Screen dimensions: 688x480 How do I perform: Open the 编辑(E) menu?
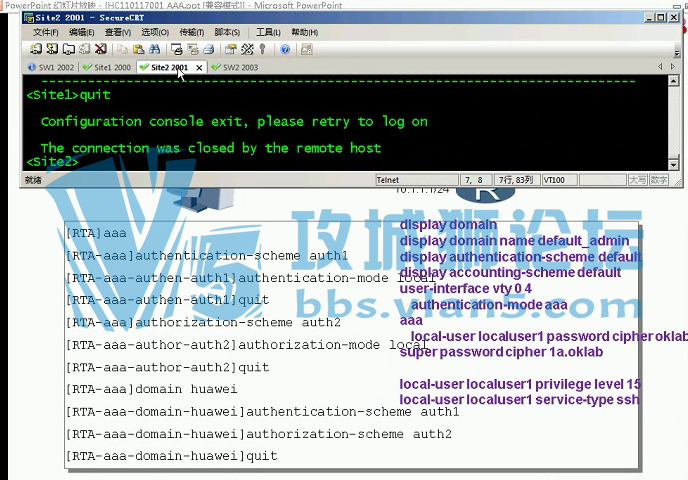82,32
